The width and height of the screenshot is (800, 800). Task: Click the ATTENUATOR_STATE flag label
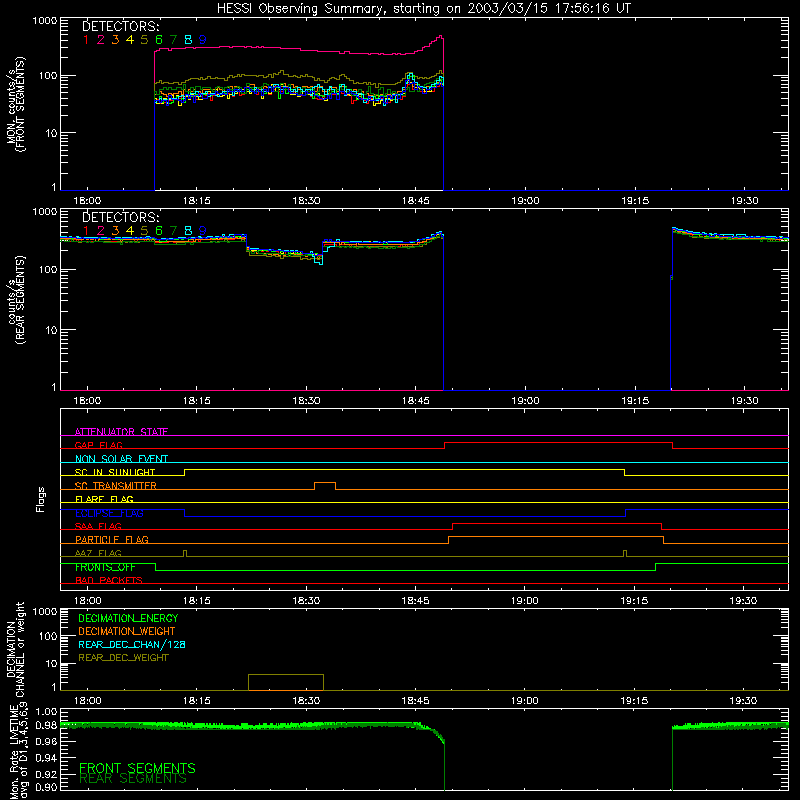click(x=121, y=432)
